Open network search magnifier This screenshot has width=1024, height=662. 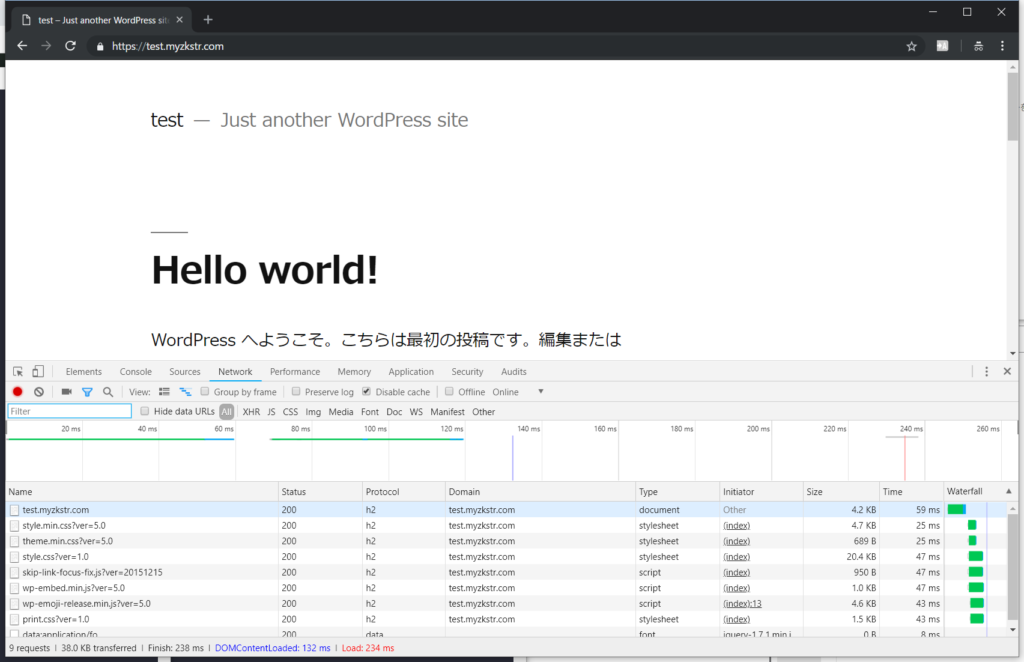coord(108,392)
